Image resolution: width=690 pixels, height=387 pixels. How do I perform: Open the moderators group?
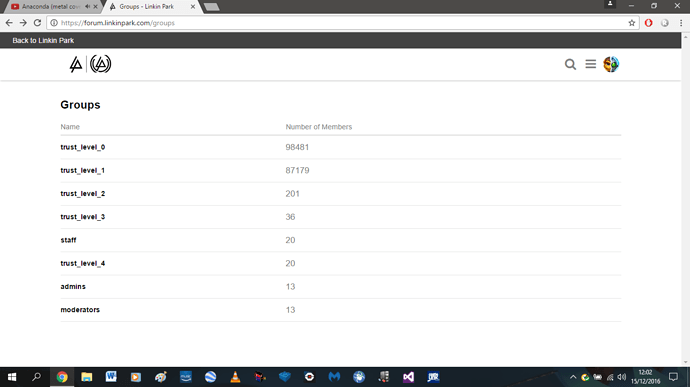click(80, 310)
